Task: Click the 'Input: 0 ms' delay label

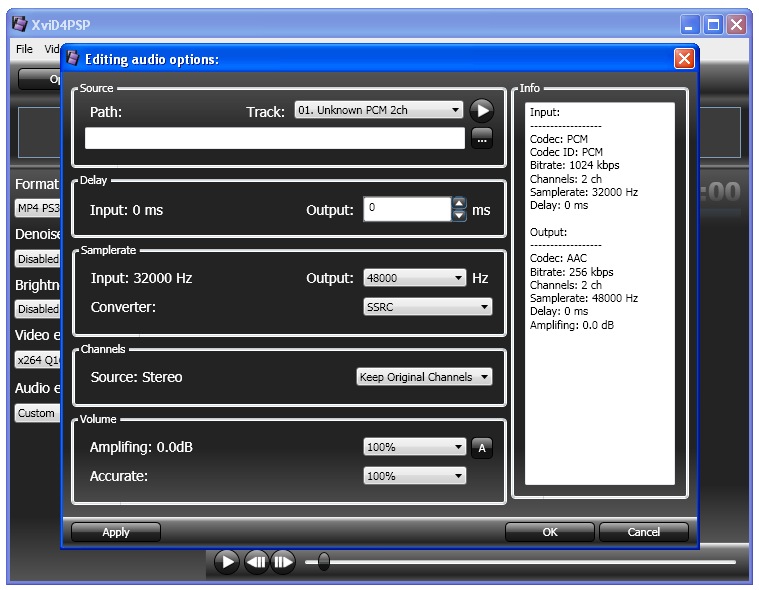Action: (126, 210)
